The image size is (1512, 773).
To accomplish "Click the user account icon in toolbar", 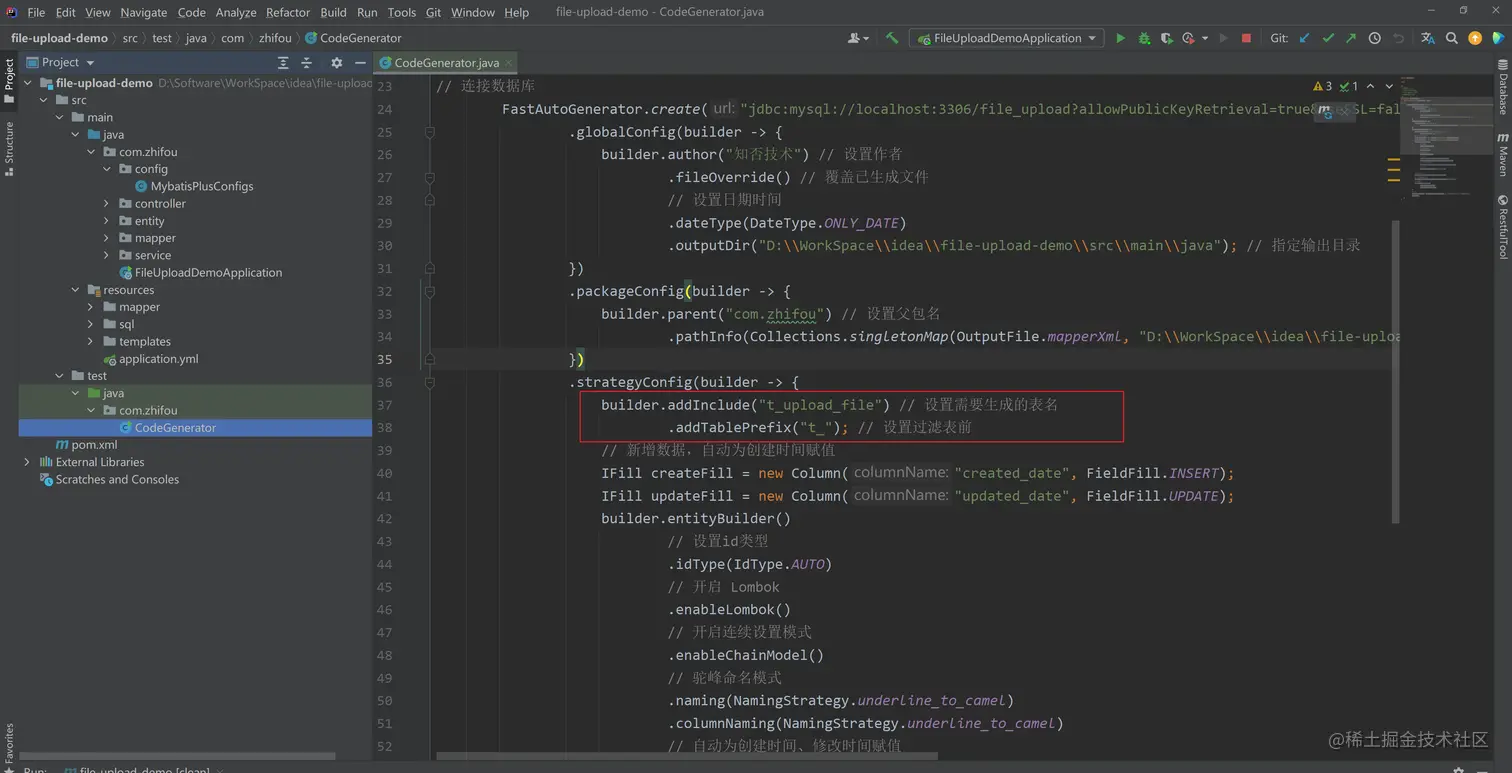I will (x=856, y=38).
